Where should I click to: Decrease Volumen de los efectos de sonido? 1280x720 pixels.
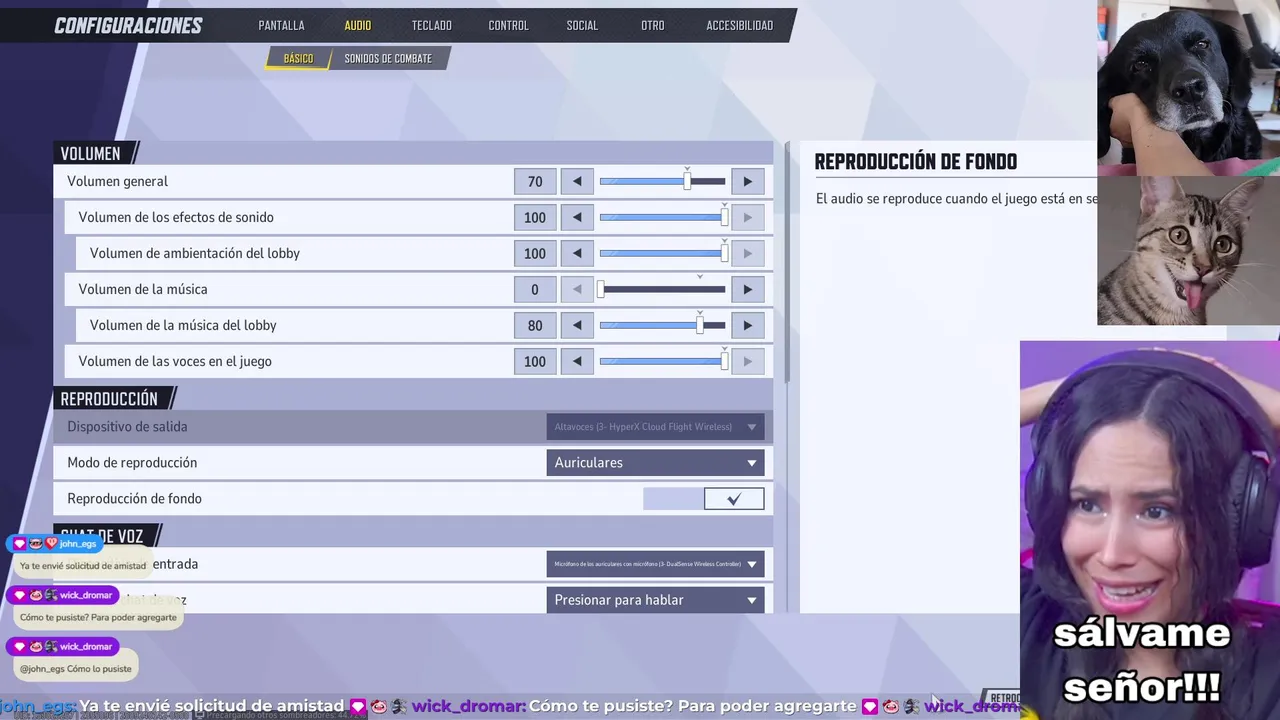click(577, 217)
